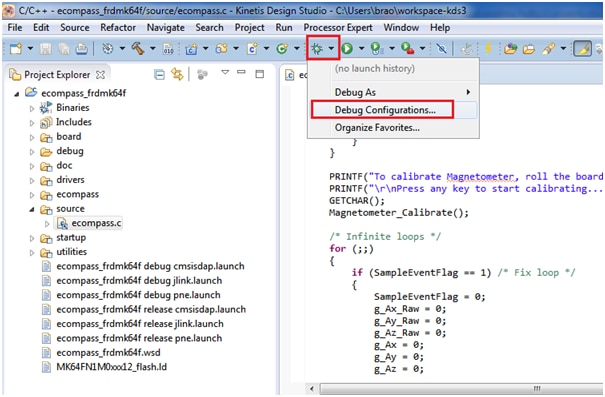Viewport: 605px width, 397px height.
Task: Select MK64FN1M0xxx12_flash.ld linker file
Action: coord(112,367)
